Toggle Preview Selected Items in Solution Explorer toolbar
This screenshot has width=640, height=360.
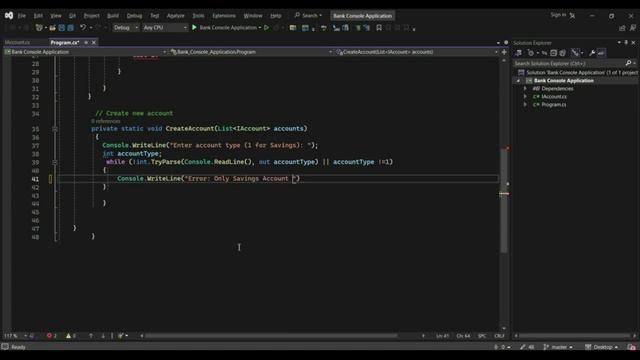[601, 53]
